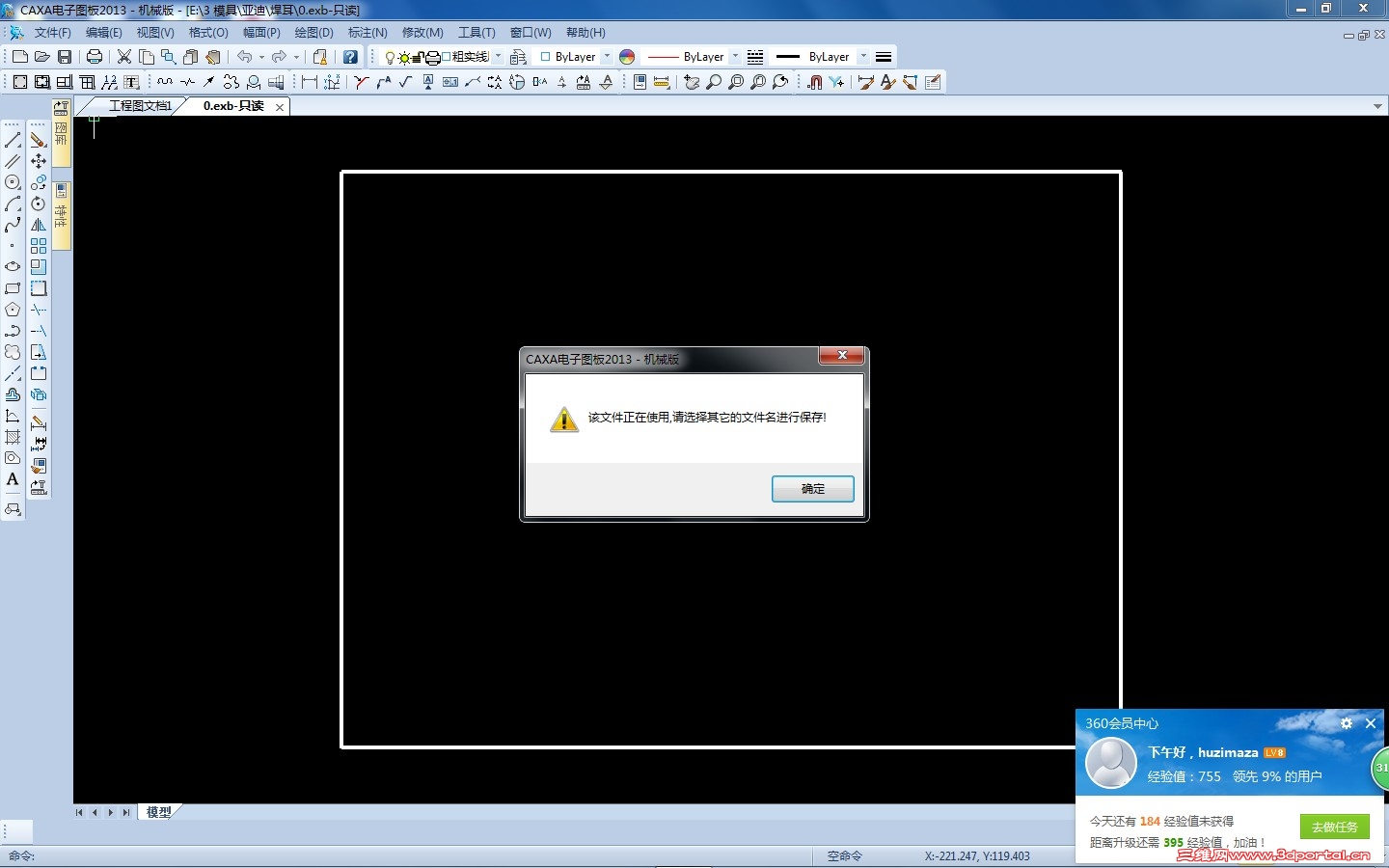Jump to first layout tab arrow
The height and width of the screenshot is (868, 1389).
pos(79,812)
